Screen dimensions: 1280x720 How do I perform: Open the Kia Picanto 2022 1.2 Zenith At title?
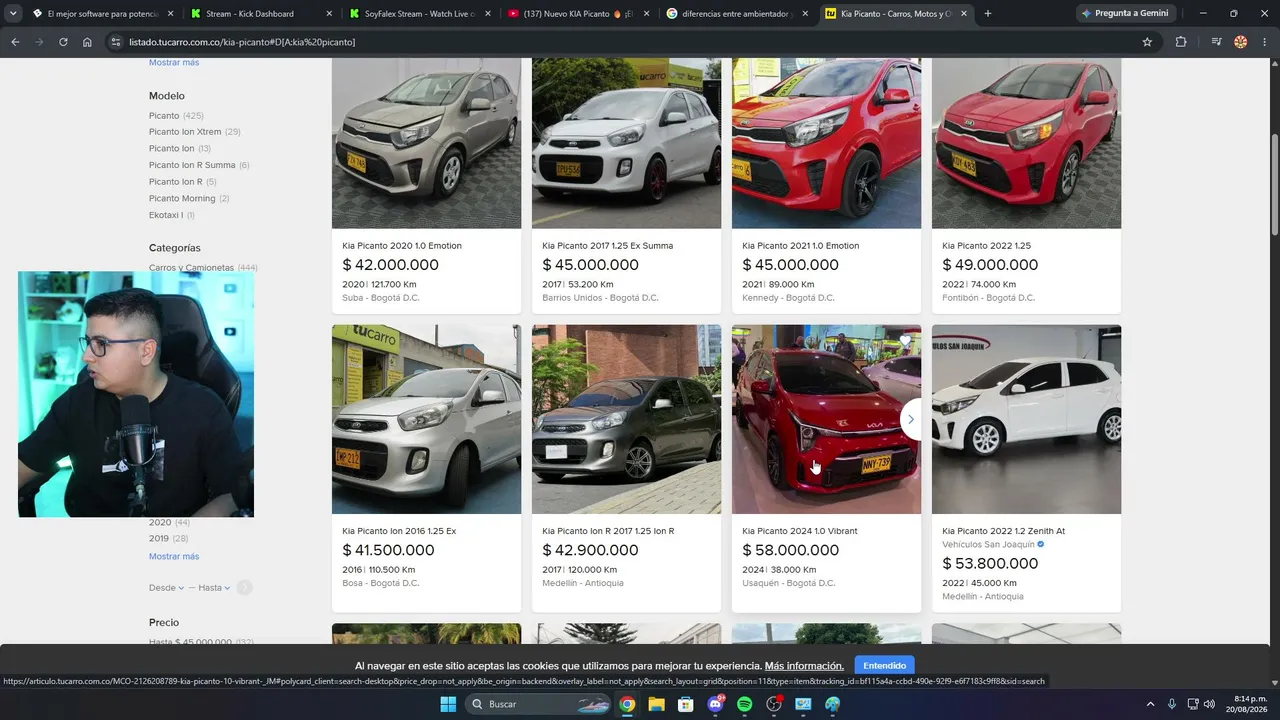(x=1003, y=531)
